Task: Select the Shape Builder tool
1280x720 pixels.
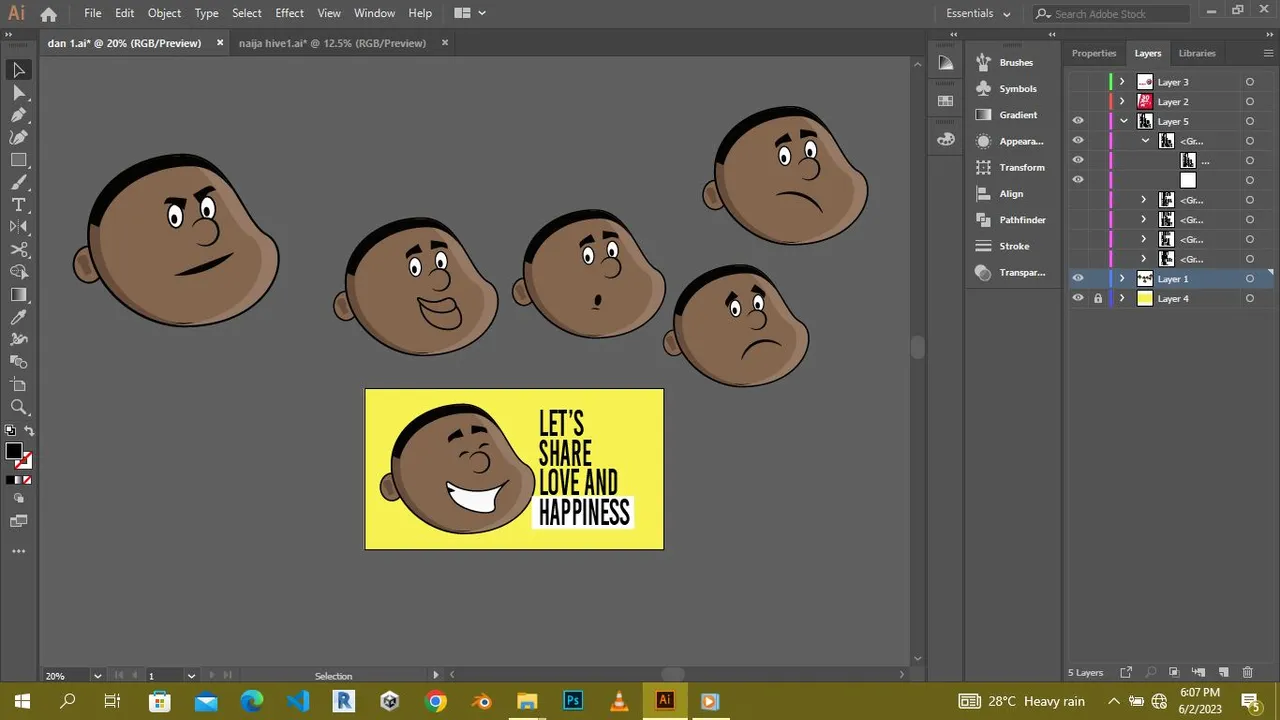Action: (x=19, y=272)
